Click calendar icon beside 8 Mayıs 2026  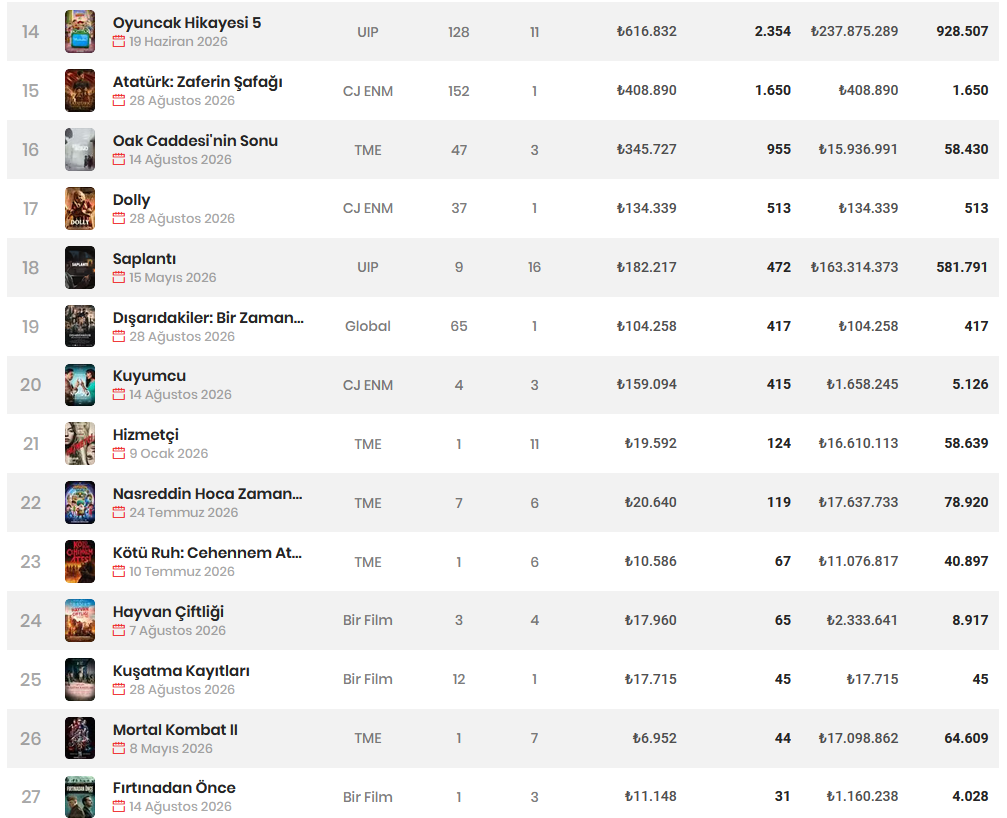tap(119, 748)
